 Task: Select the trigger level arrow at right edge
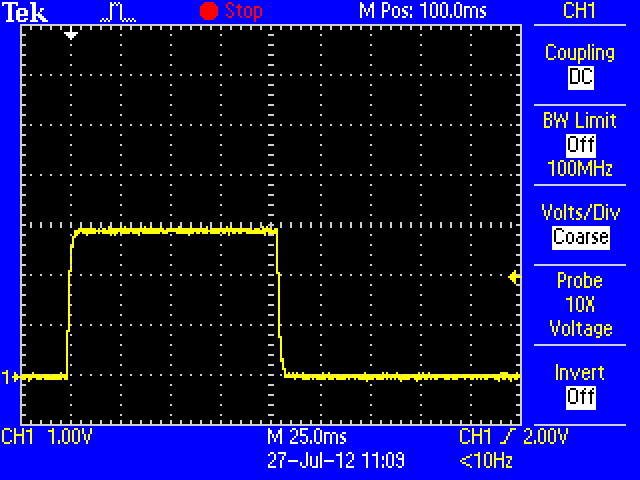point(514,278)
